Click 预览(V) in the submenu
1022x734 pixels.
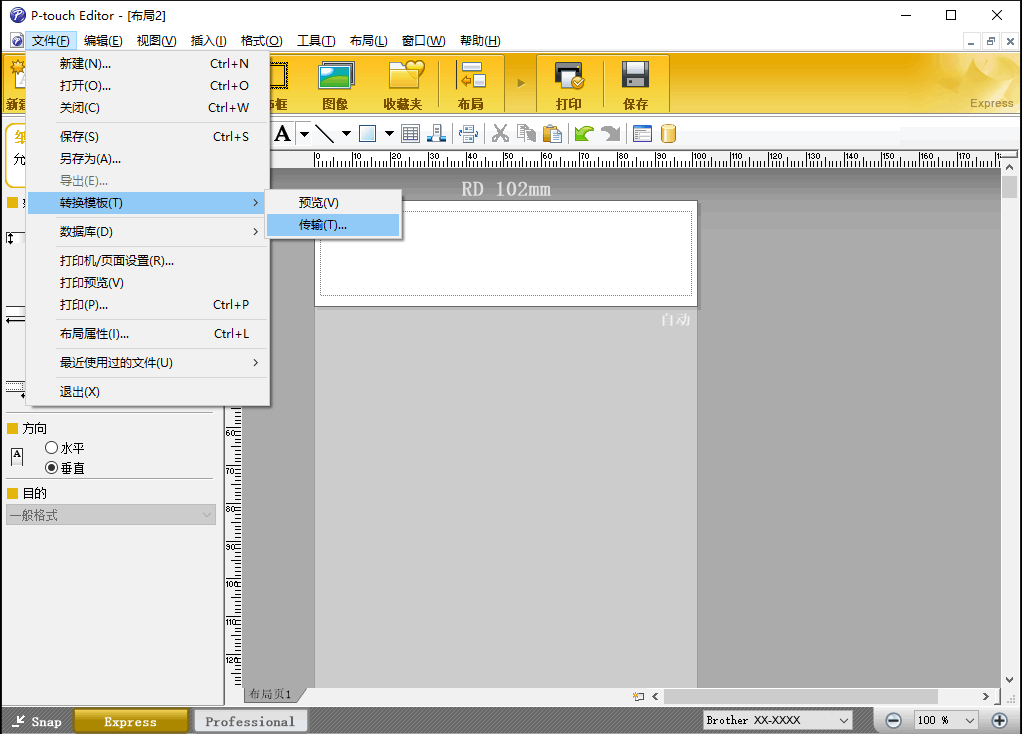333,203
